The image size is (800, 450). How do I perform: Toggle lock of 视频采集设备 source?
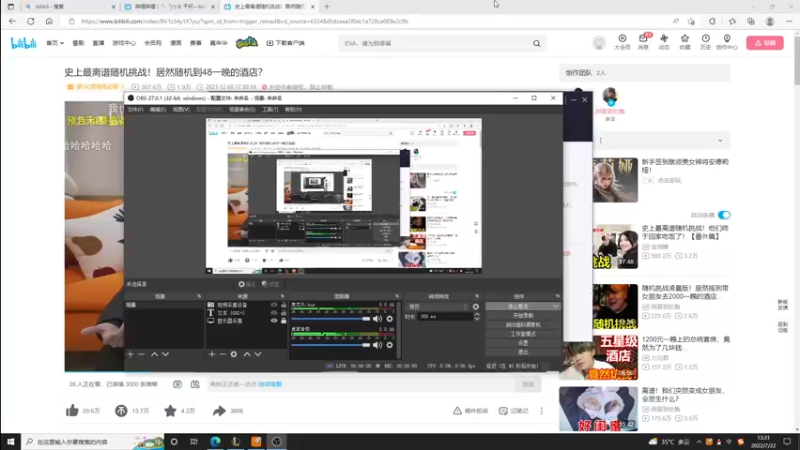(x=284, y=305)
